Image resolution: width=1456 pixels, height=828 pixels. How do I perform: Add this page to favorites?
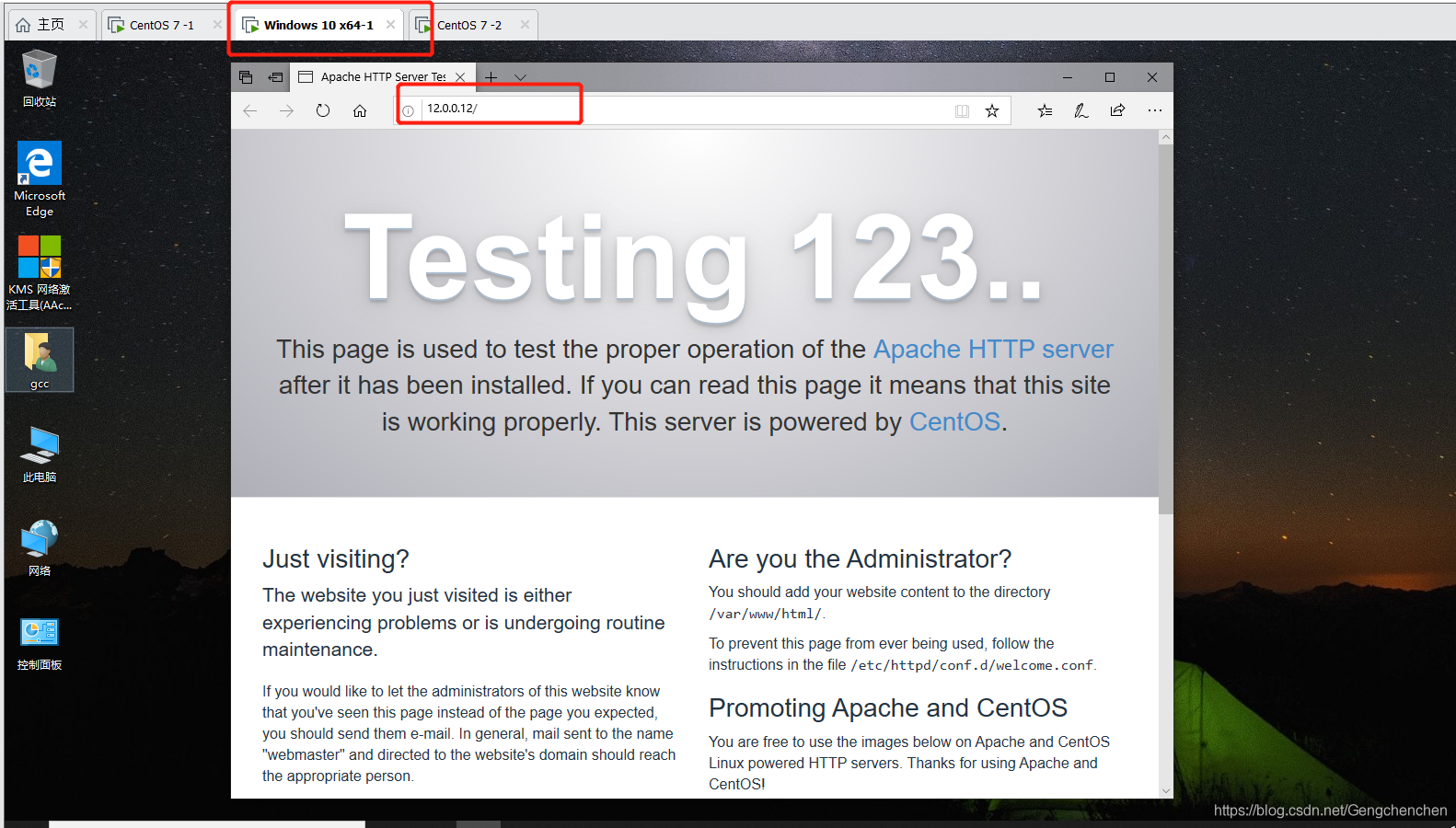coord(992,110)
